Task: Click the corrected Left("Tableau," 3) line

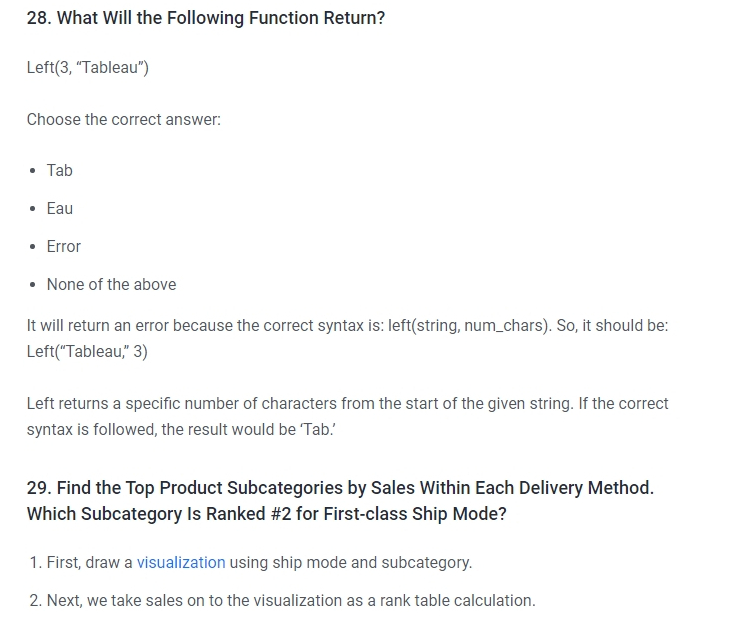Action: point(87,351)
